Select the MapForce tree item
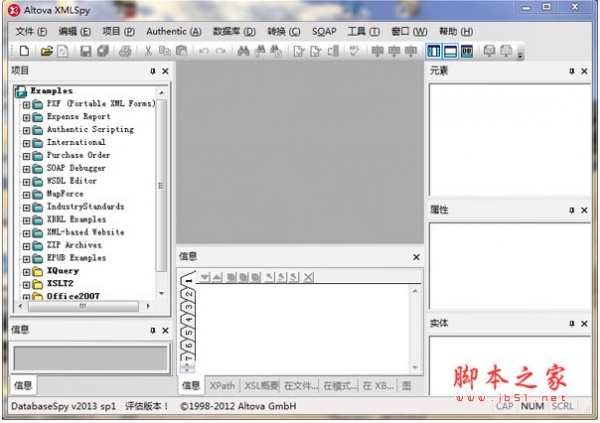Image resolution: width=600 pixels, height=423 pixels. [65, 194]
